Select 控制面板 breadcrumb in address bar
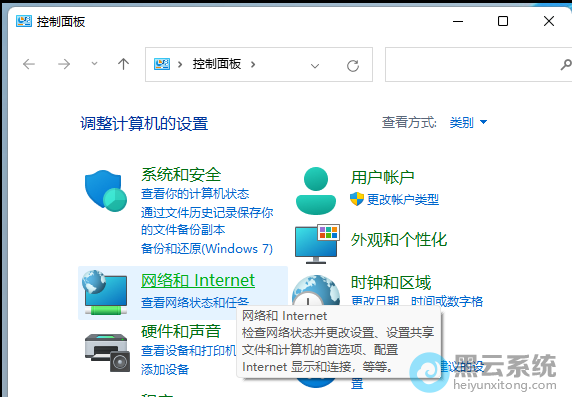This screenshot has width=572, height=397. click(x=217, y=64)
